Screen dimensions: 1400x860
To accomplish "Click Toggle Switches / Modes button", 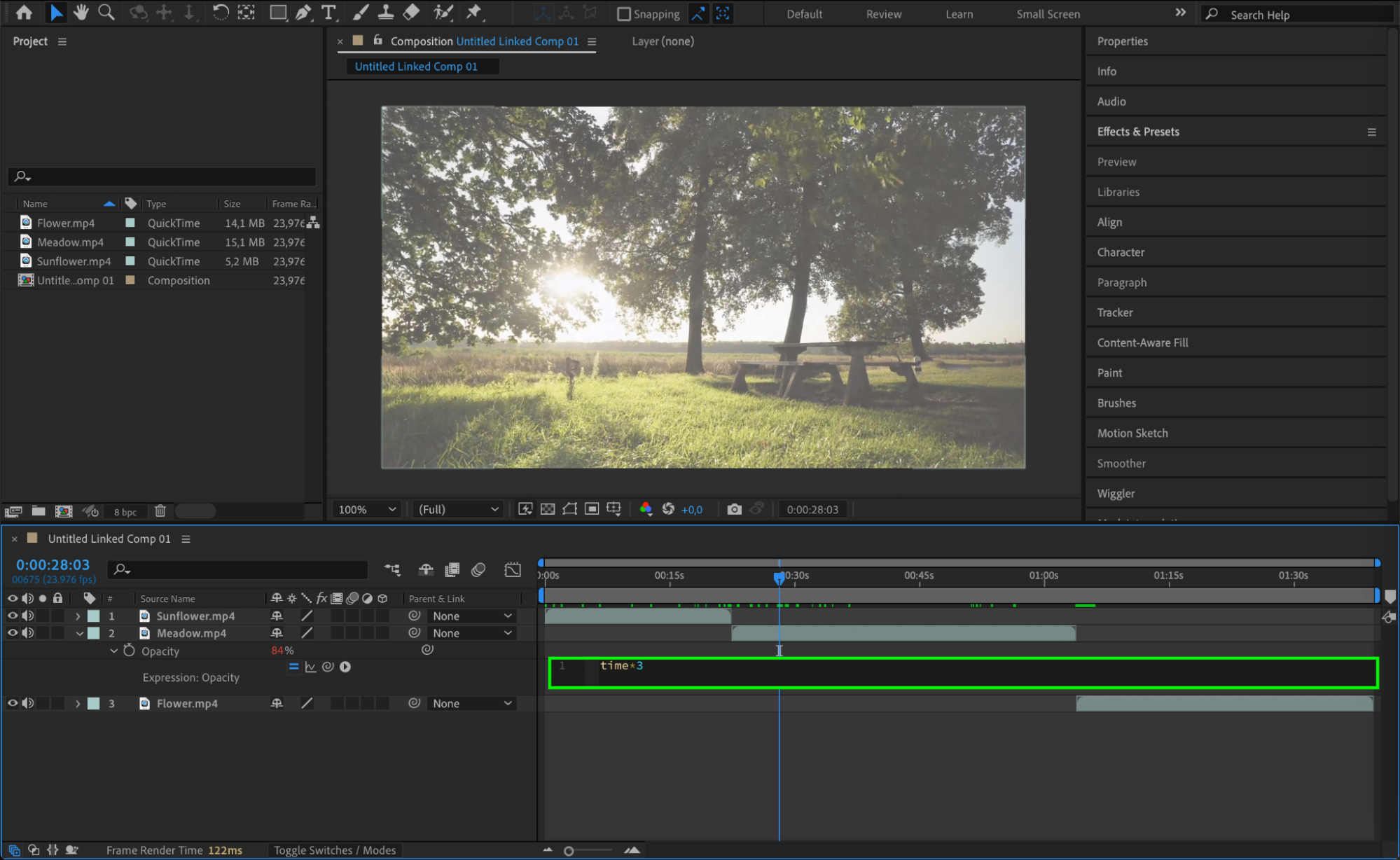I will 334,850.
